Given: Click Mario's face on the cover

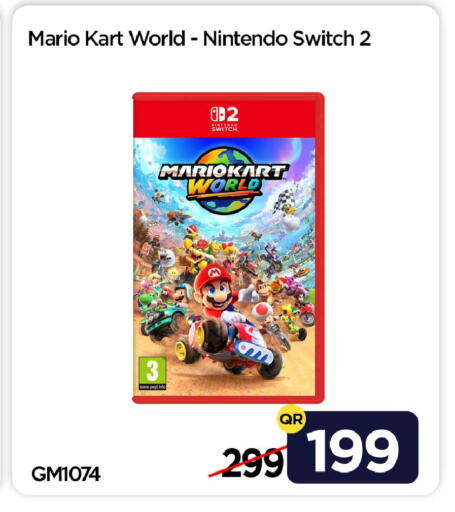Looking at the screenshot, I should (217, 294).
